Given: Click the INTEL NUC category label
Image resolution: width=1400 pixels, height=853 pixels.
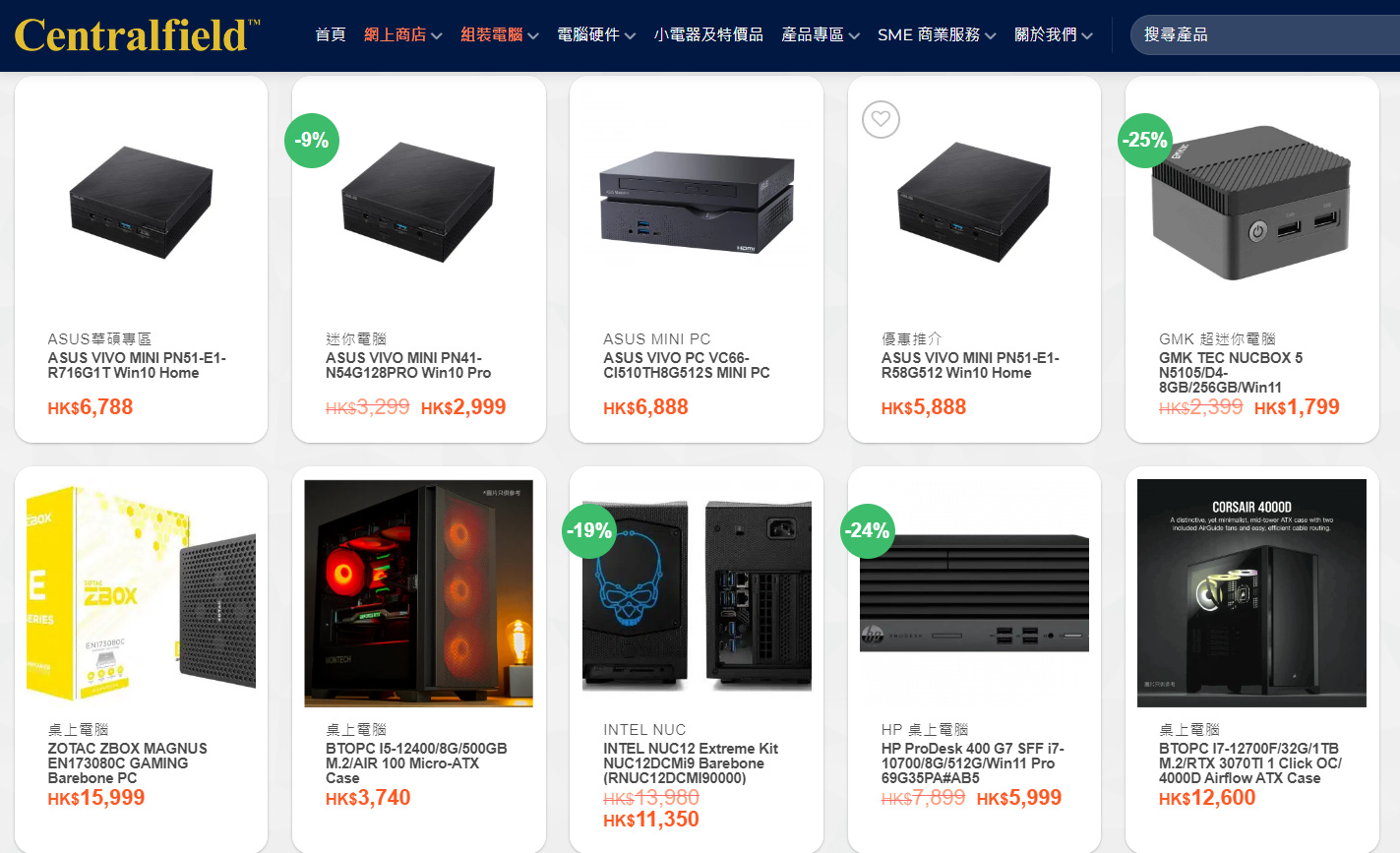Looking at the screenshot, I should tap(644, 729).
